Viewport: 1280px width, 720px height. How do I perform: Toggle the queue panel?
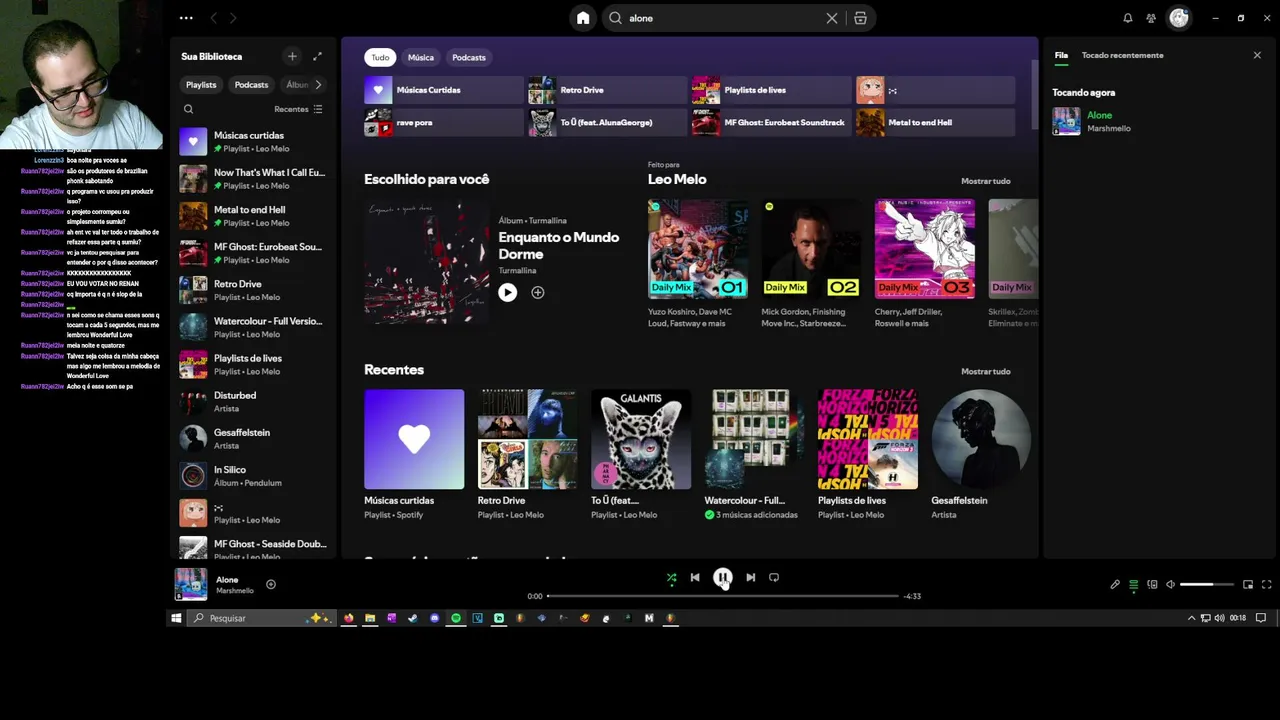point(1133,584)
